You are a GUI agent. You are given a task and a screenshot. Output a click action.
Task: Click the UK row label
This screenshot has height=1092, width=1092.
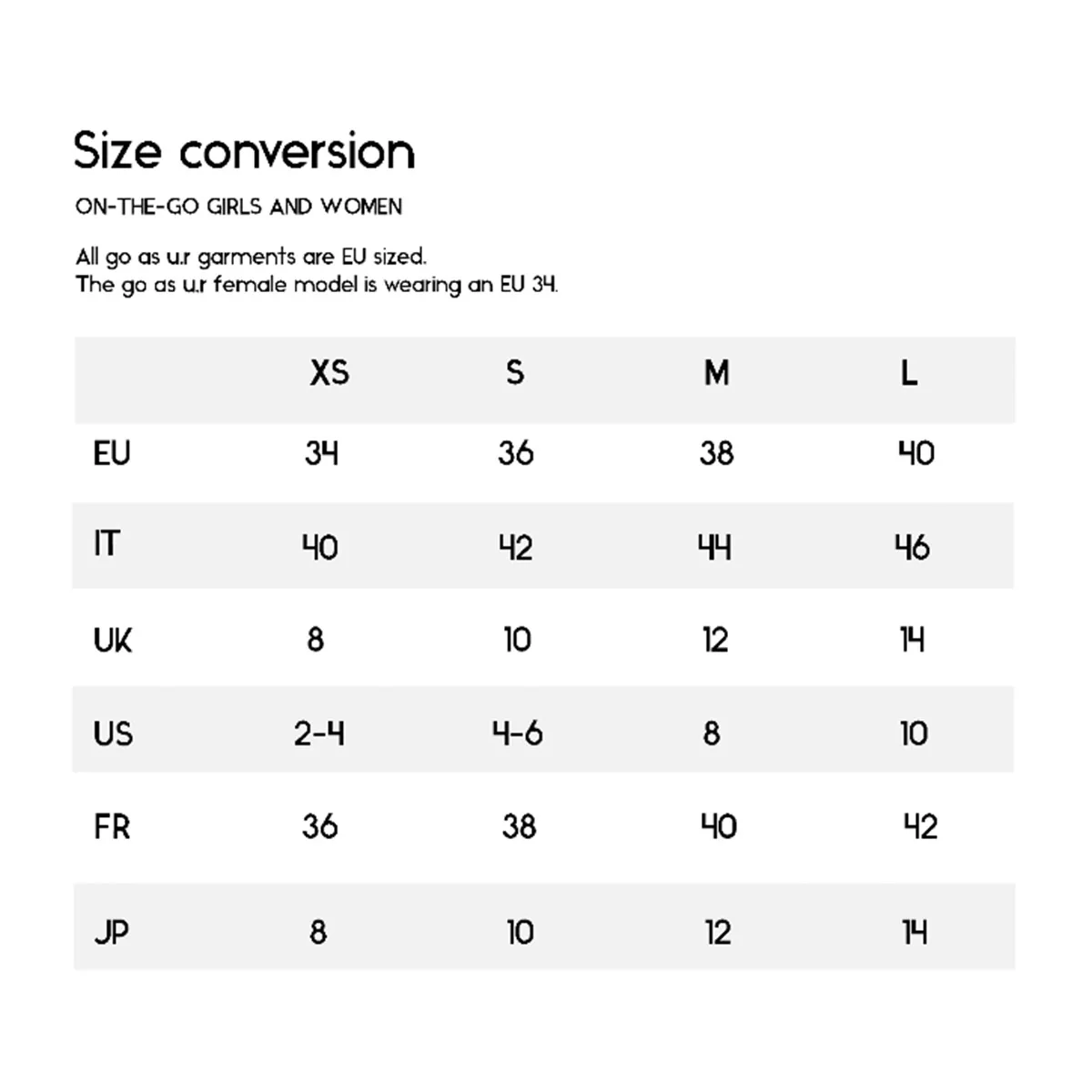pyautogui.click(x=113, y=641)
